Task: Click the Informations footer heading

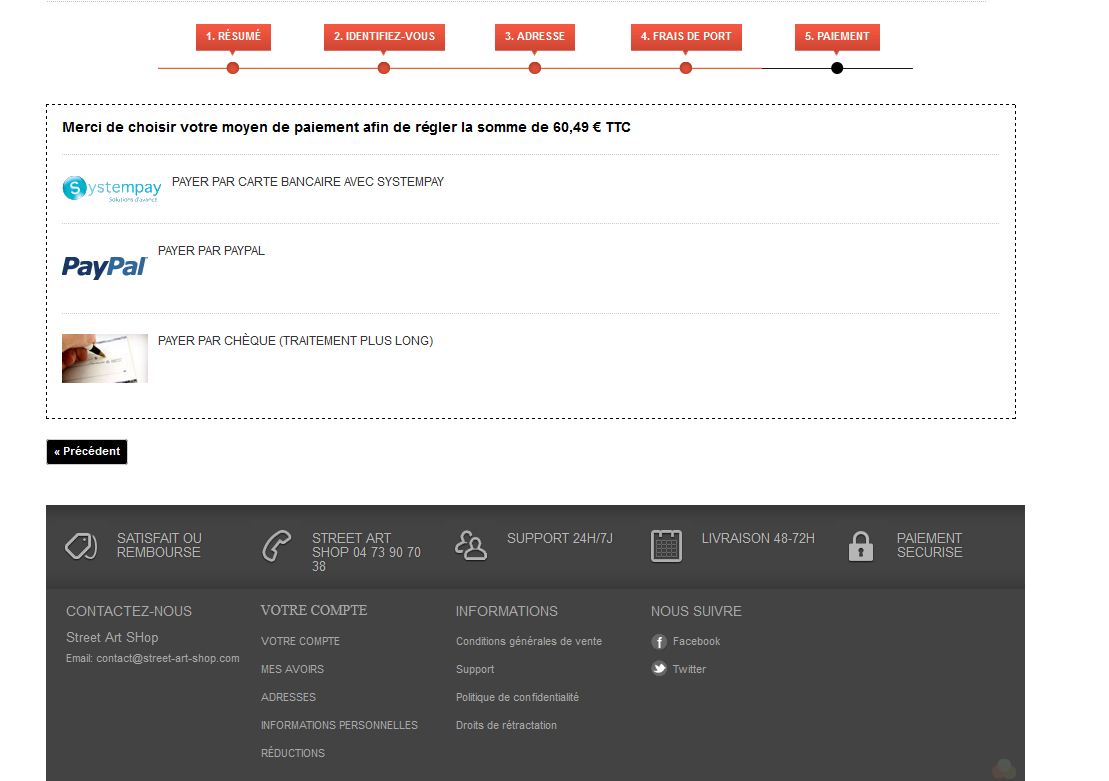Action: 506,611
